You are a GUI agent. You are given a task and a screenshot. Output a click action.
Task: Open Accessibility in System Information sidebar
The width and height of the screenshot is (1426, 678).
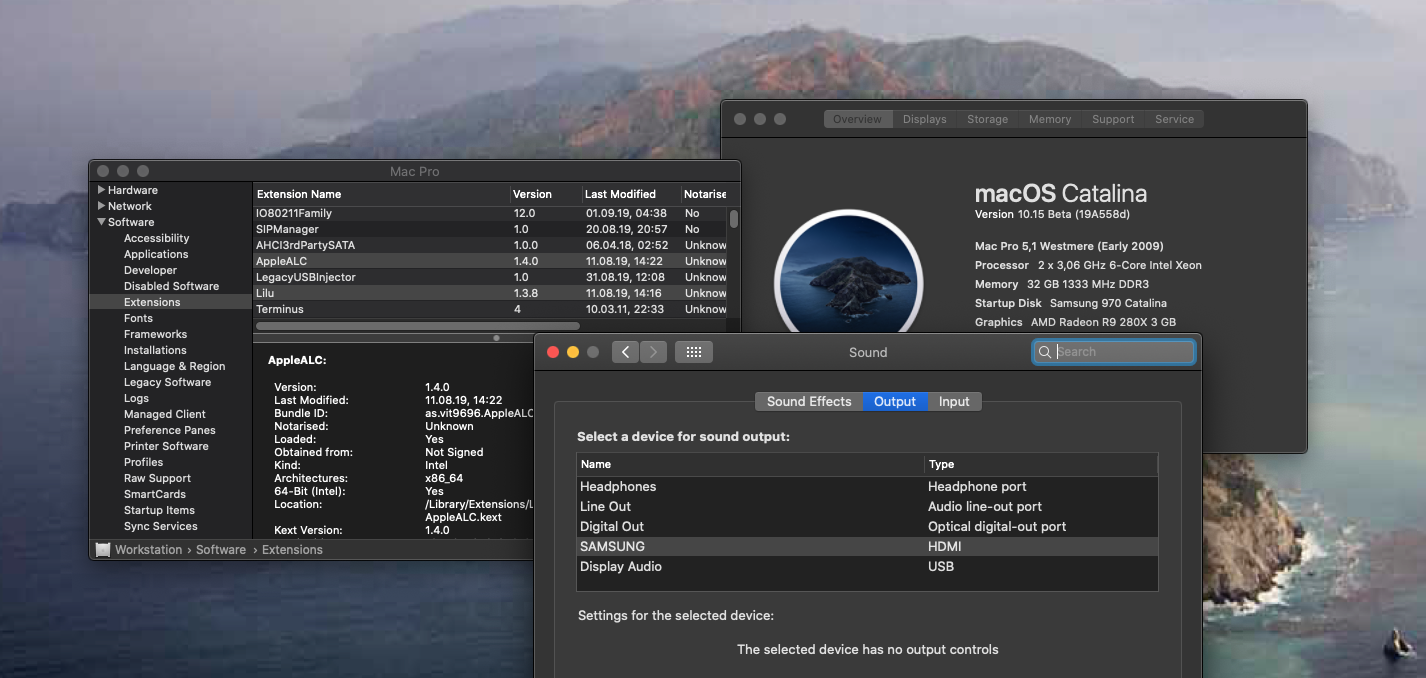pos(156,238)
